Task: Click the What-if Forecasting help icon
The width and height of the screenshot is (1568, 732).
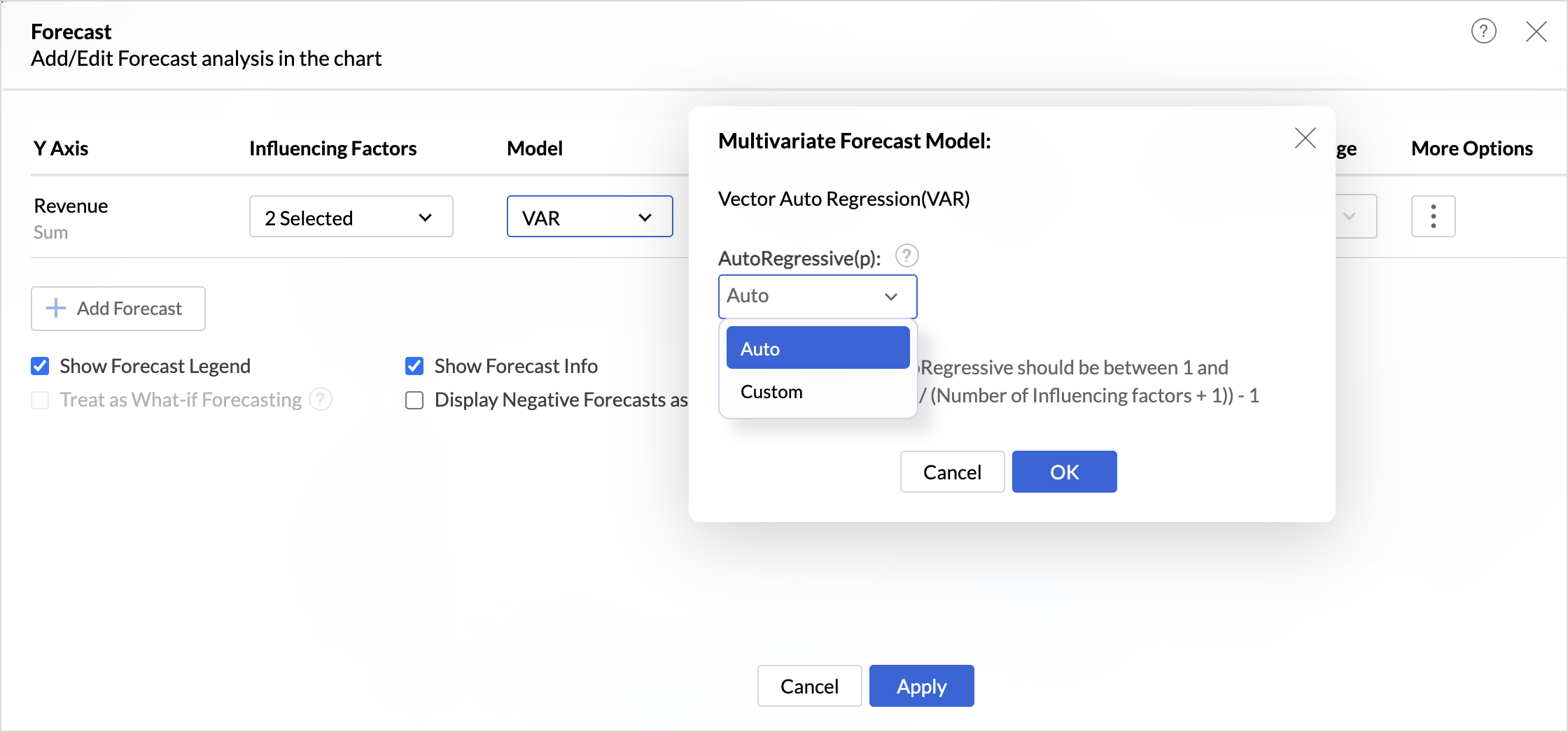Action: [321, 399]
